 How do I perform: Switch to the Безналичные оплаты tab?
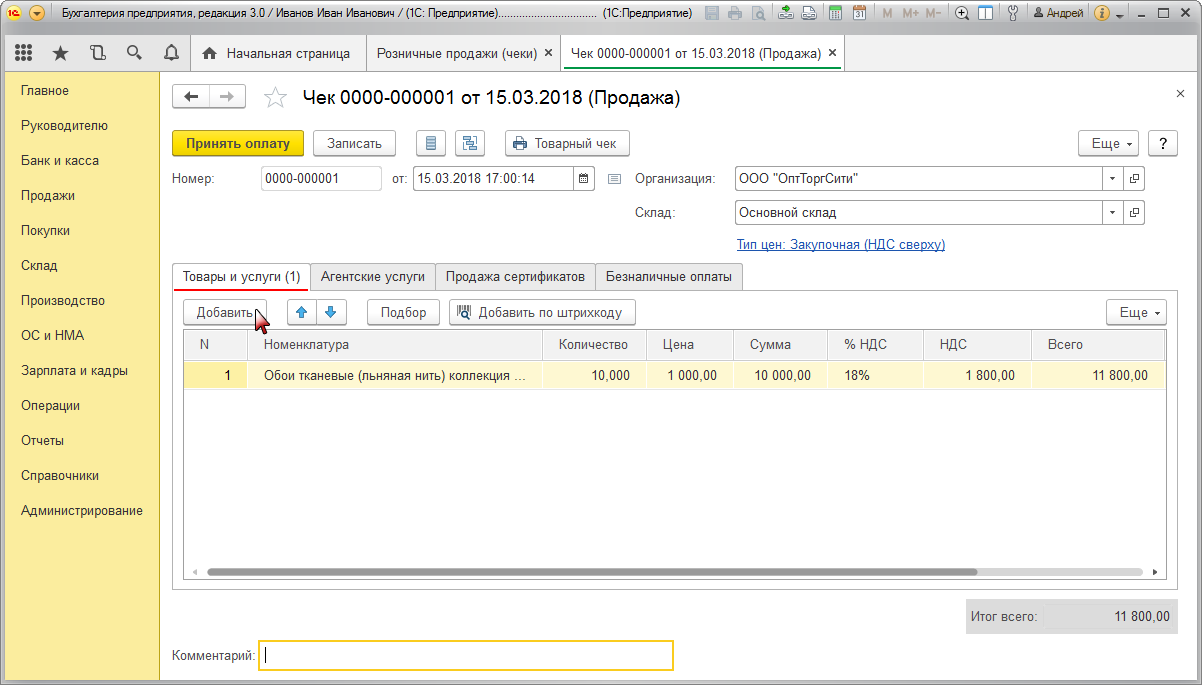pos(669,276)
